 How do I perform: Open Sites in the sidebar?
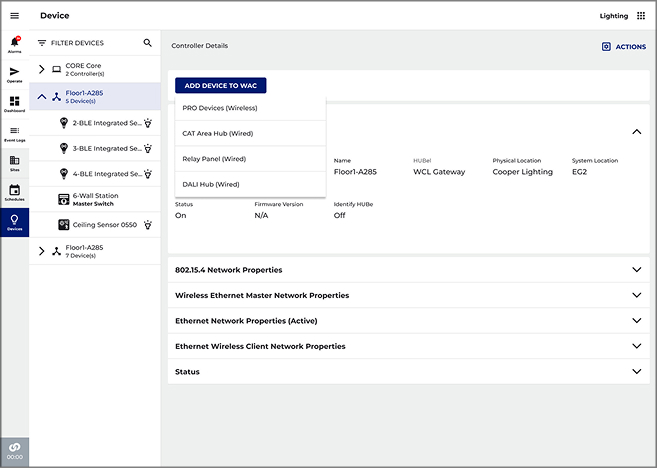15,163
